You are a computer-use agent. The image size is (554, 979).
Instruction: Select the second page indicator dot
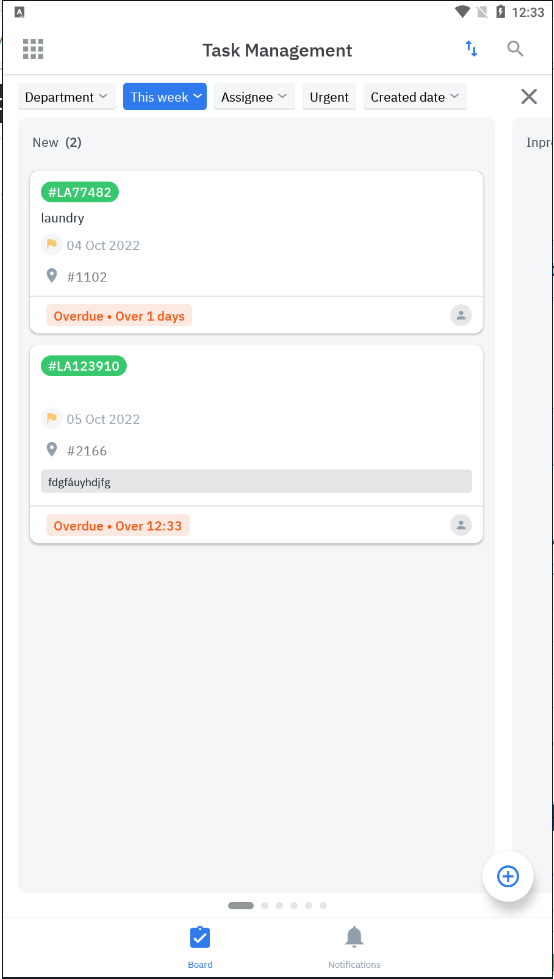pos(265,905)
